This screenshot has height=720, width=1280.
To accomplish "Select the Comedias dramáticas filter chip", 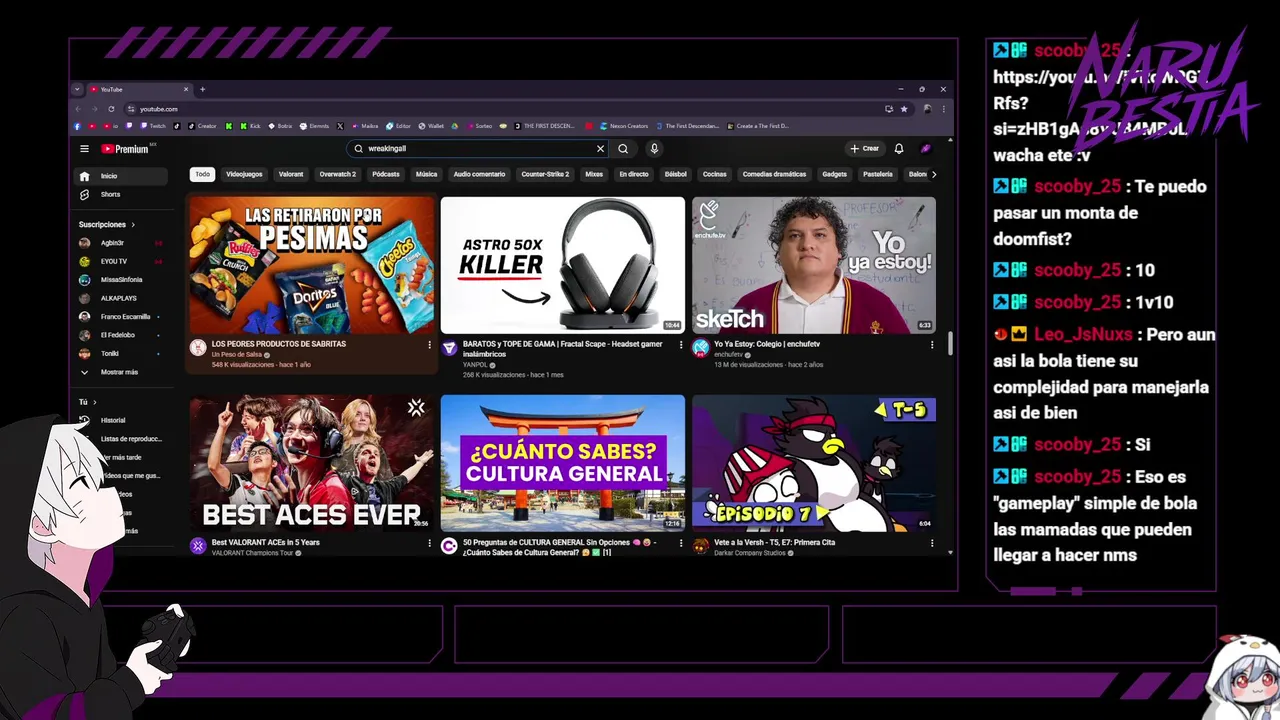I will pyautogui.click(x=774, y=174).
